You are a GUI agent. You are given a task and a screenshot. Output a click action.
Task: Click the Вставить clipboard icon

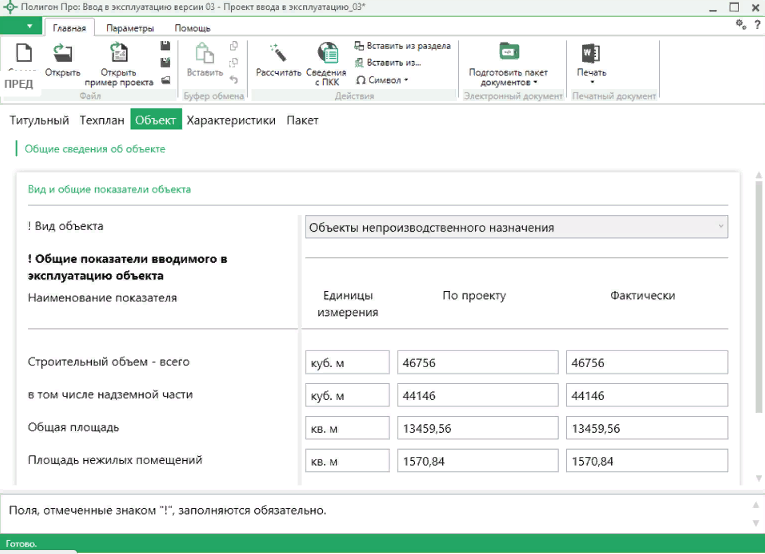204,54
